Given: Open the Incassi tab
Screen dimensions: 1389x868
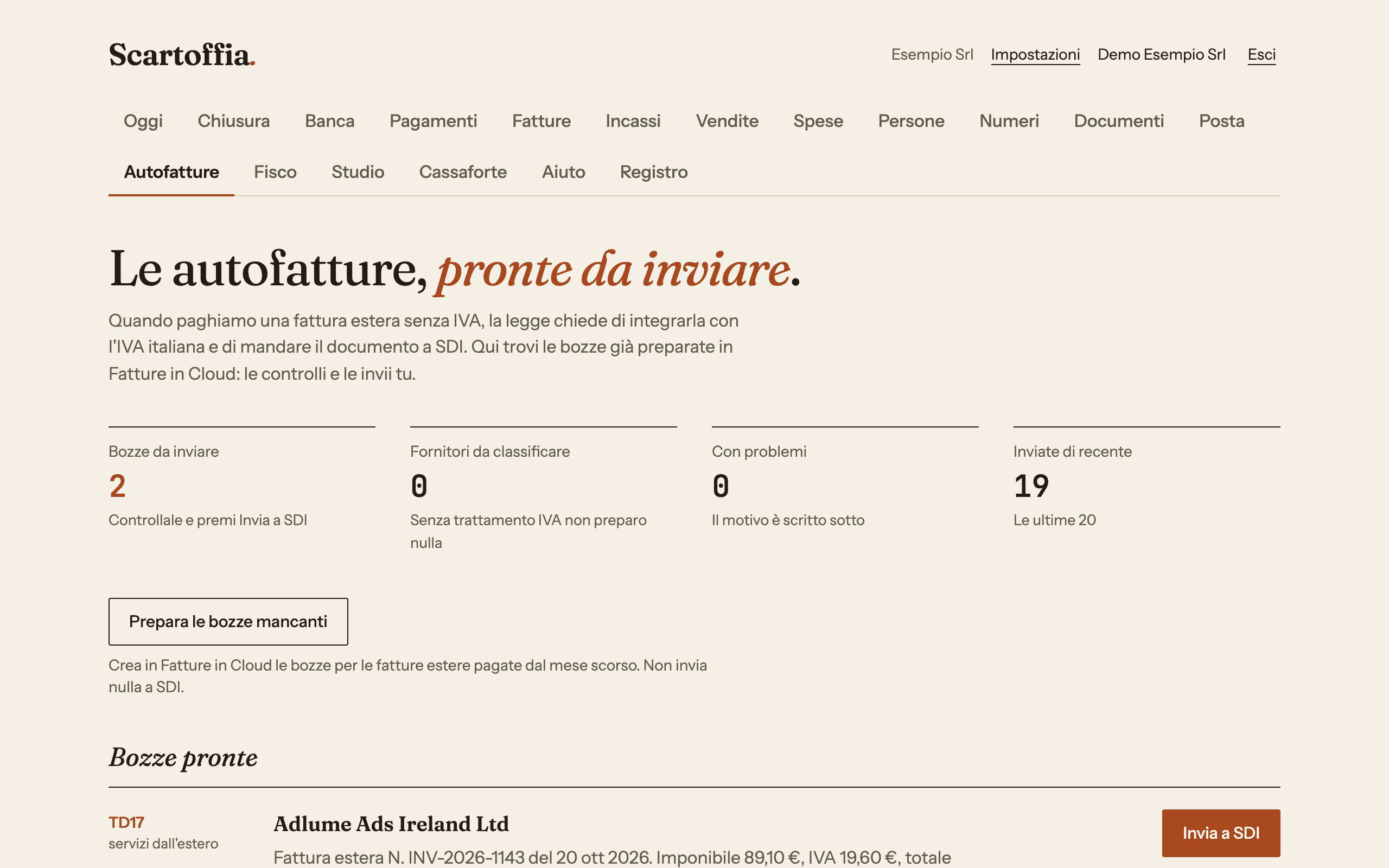Looking at the screenshot, I should tap(633, 121).
